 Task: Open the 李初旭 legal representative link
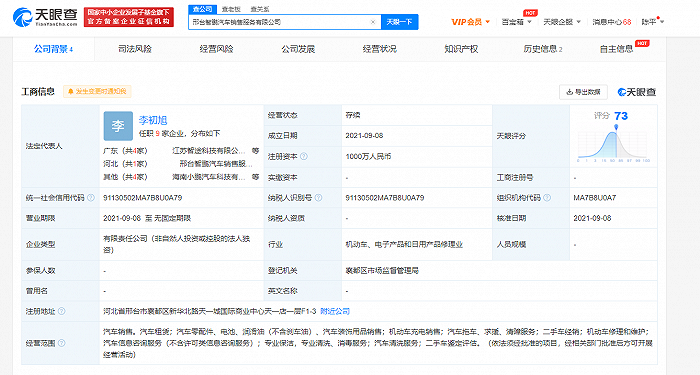pos(153,120)
